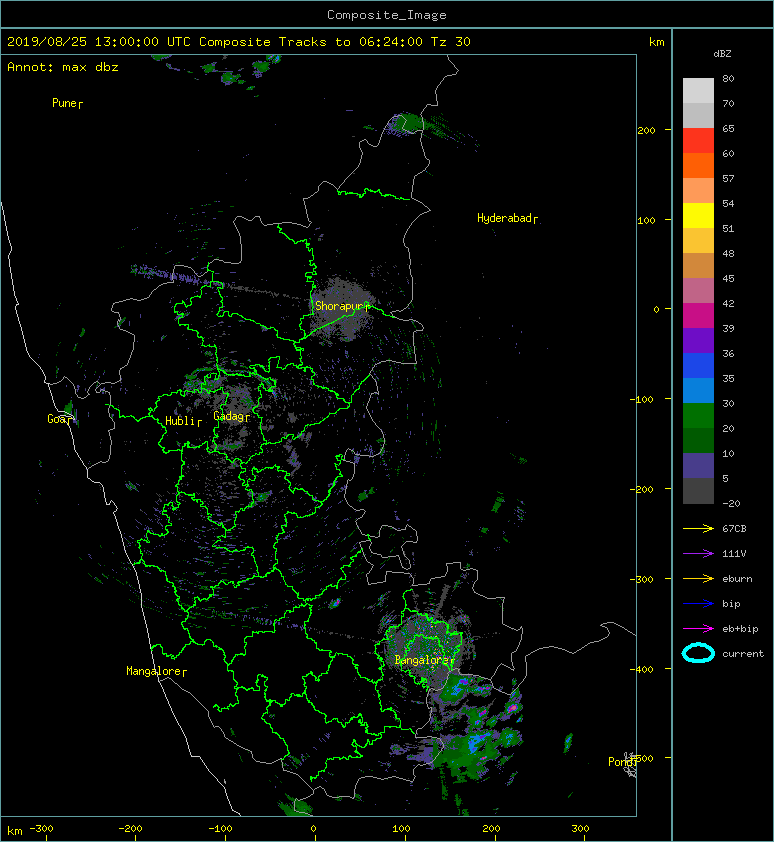
Task: Select the Bangalore city label
Action: click(424, 660)
